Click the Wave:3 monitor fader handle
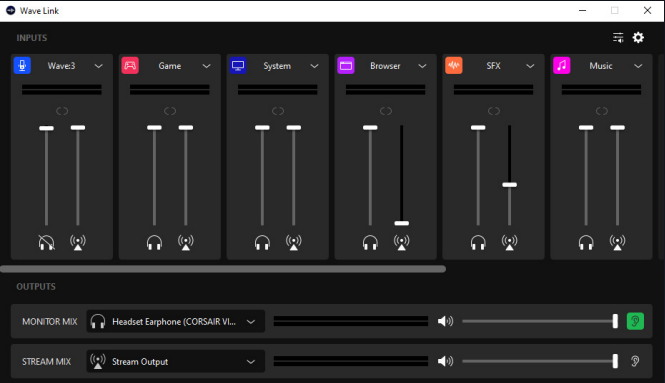This screenshot has height=383, width=665. click(x=46, y=128)
